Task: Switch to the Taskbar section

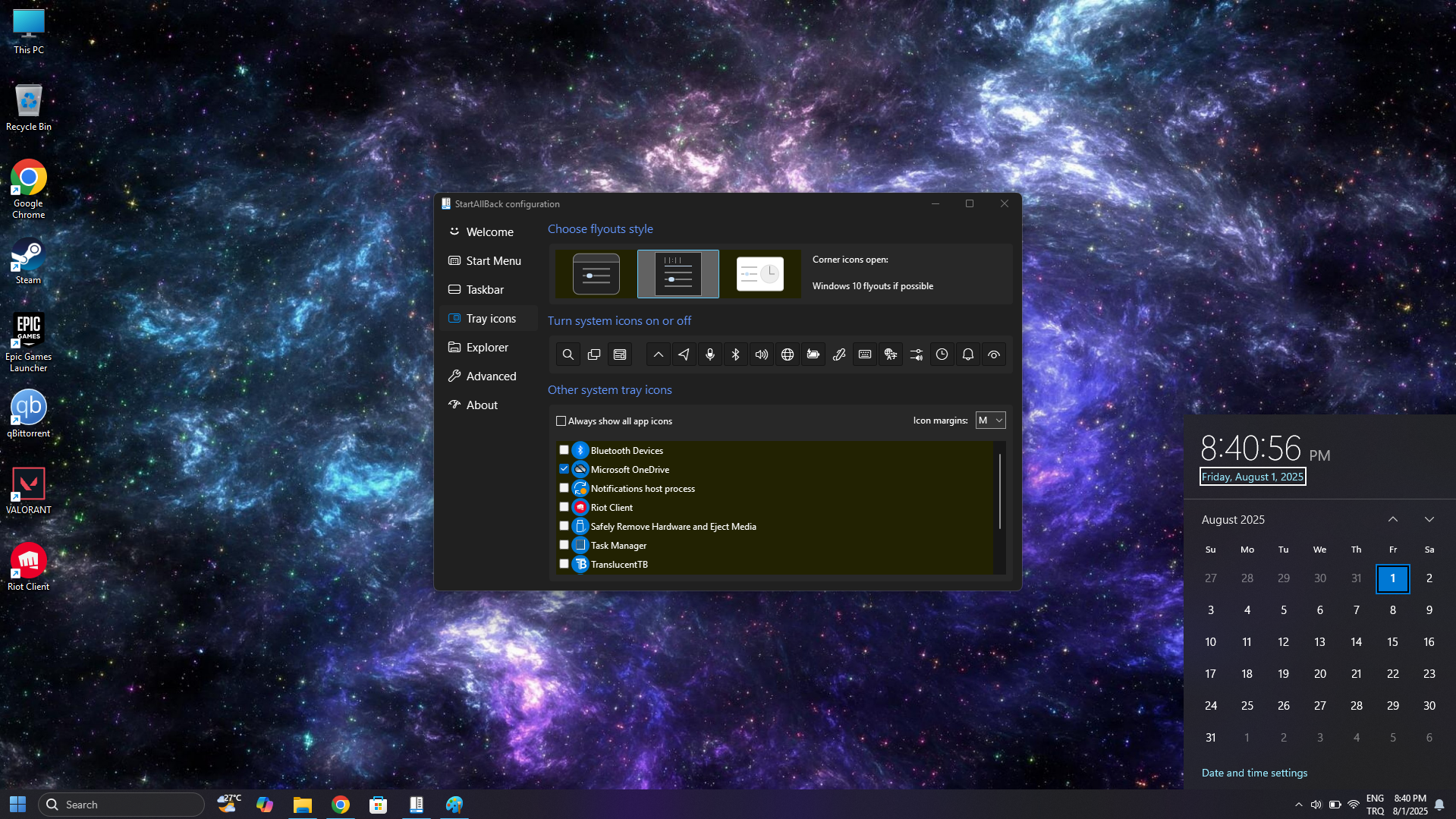Action: pos(489,290)
